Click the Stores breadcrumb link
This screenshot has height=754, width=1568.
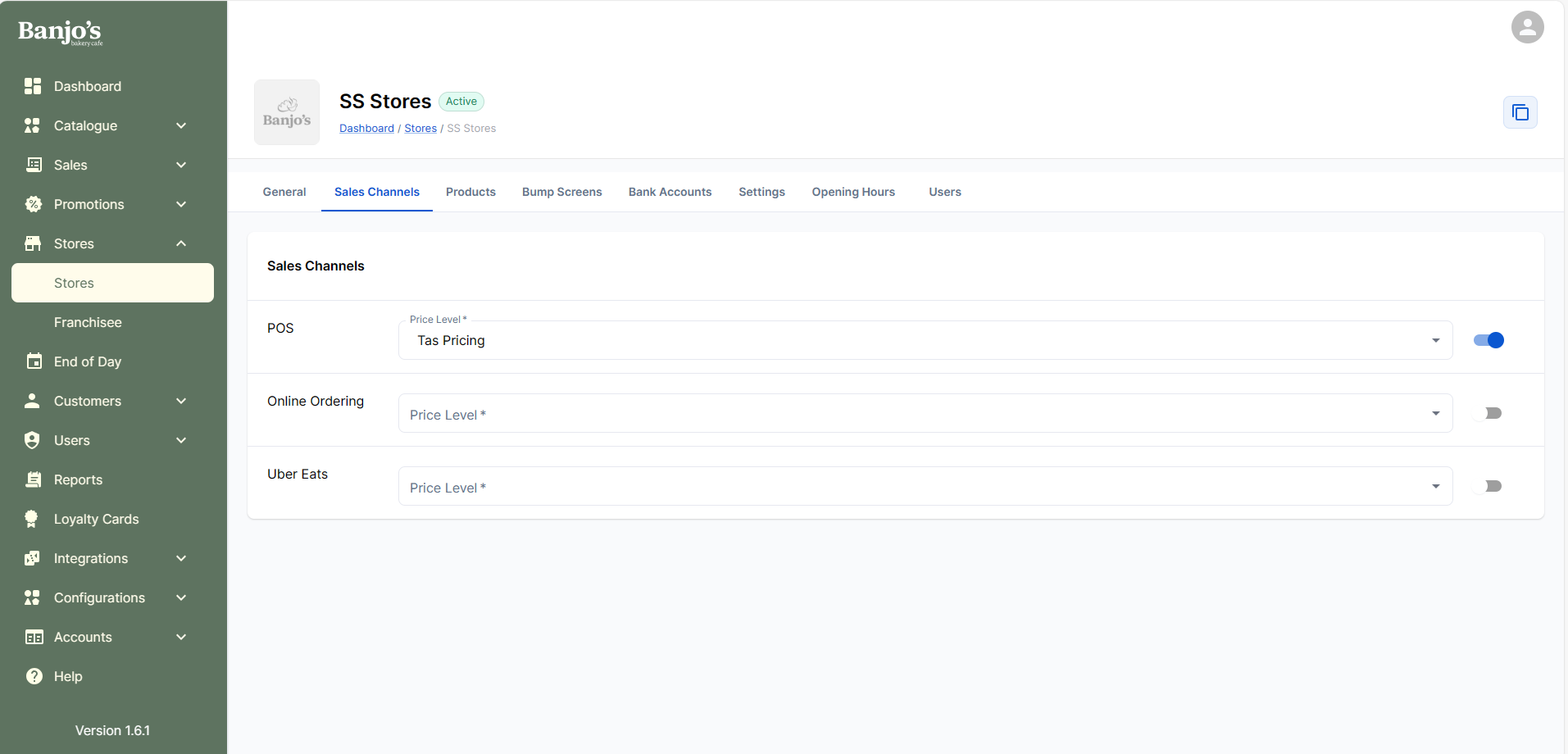(x=420, y=129)
